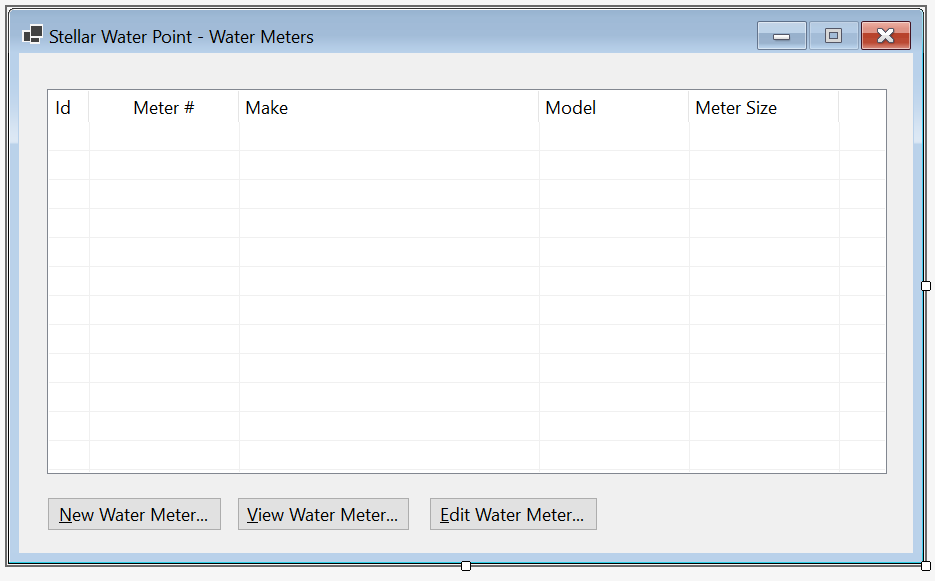This screenshot has width=935, height=581.
Task: Close the Water Meters window
Action: [886, 36]
